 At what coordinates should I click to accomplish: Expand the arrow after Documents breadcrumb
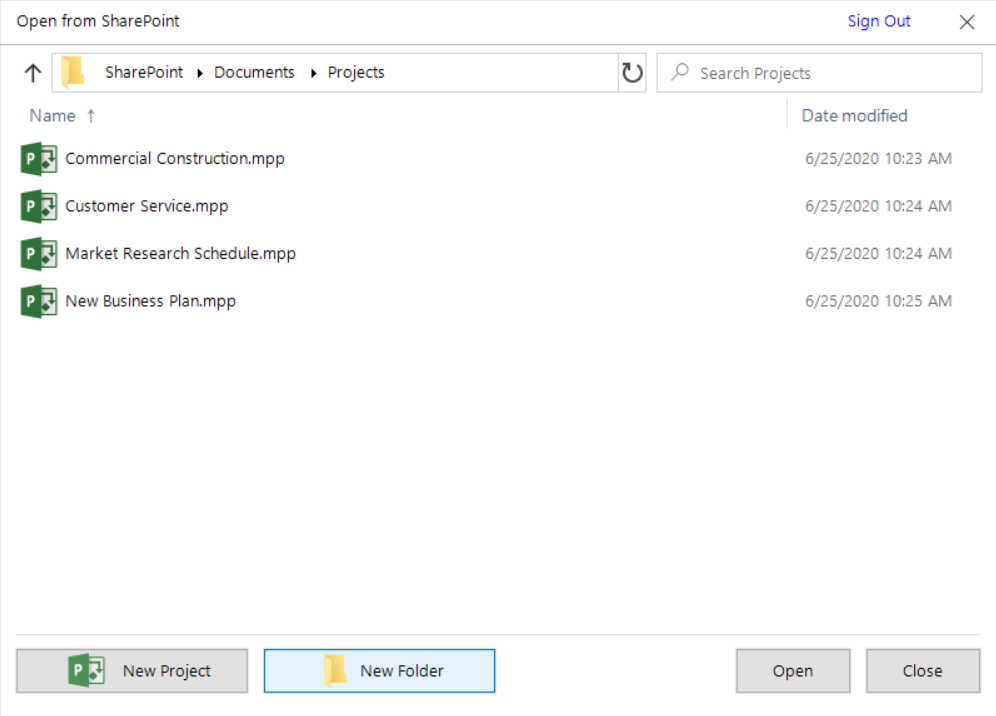[x=313, y=73]
